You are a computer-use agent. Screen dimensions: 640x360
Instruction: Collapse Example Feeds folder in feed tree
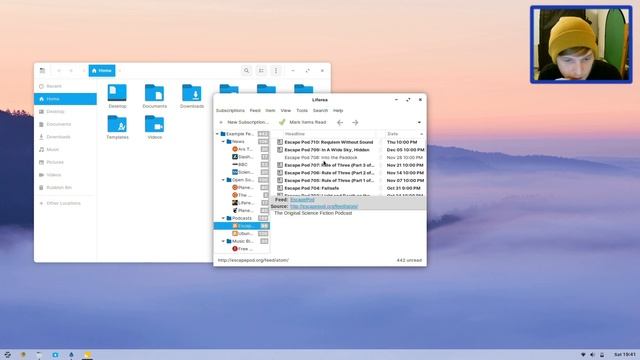(x=218, y=134)
